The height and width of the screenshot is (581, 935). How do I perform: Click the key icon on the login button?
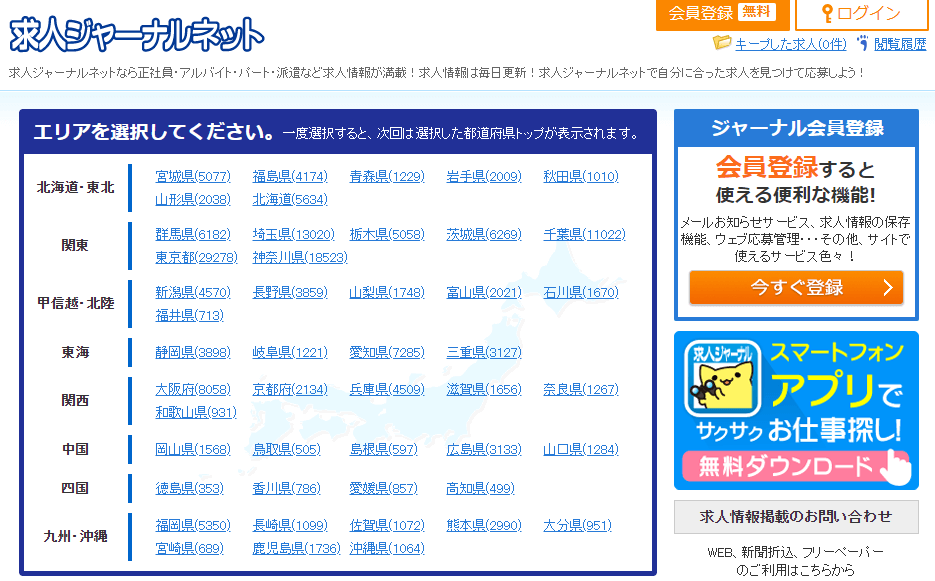827,13
